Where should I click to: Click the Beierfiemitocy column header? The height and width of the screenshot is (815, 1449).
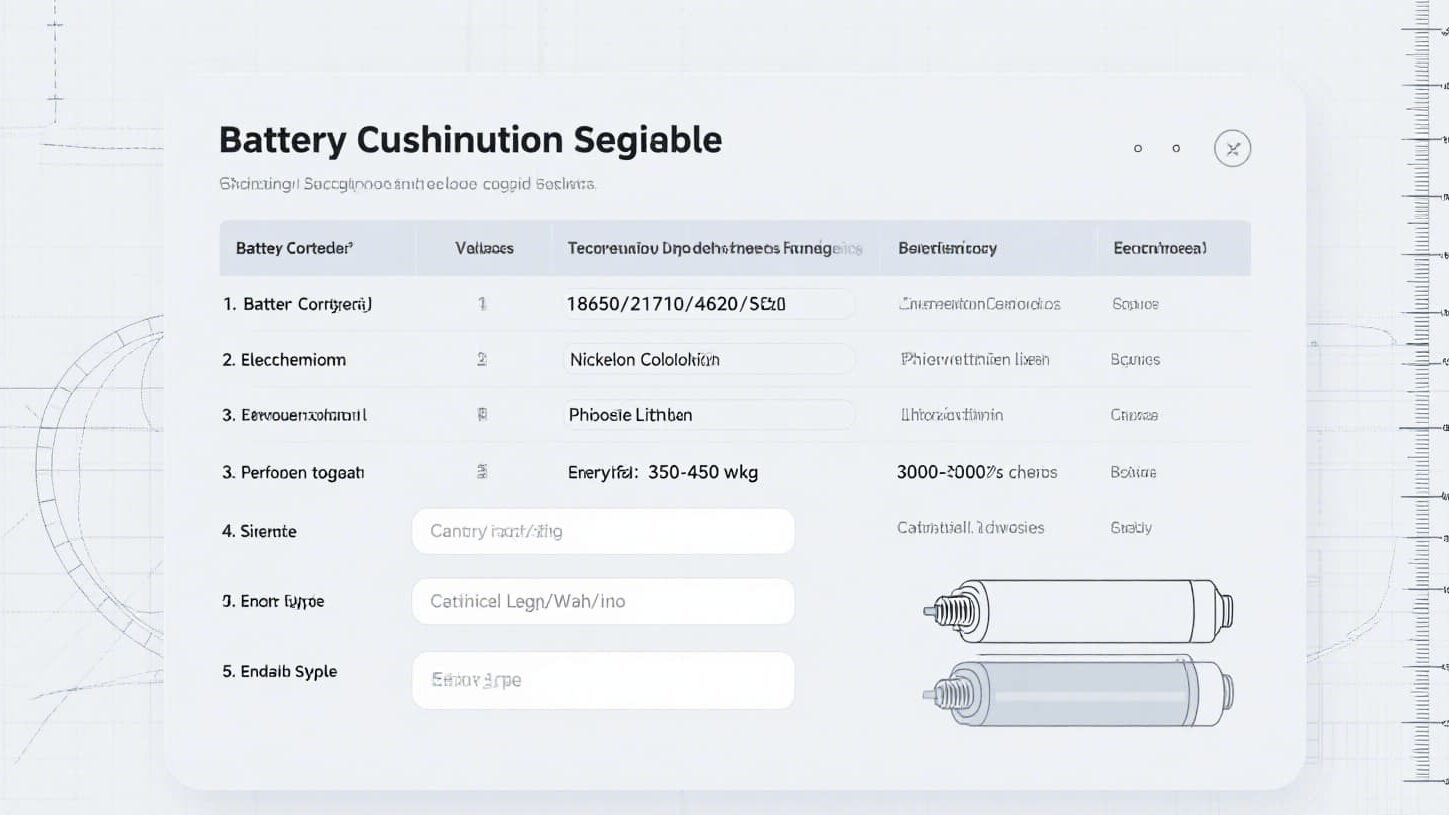[947, 248]
